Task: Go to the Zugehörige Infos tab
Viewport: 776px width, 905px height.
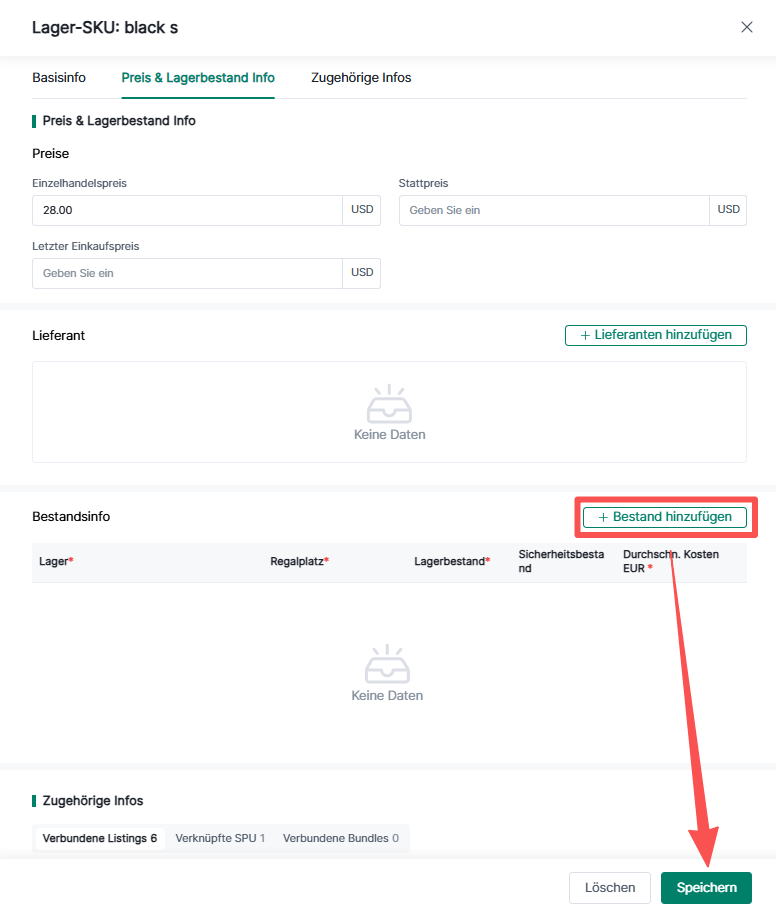Action: [x=361, y=78]
